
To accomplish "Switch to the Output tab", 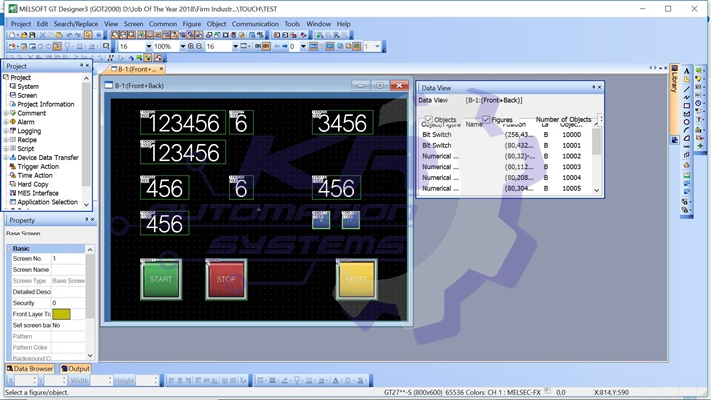I will tap(76, 369).
